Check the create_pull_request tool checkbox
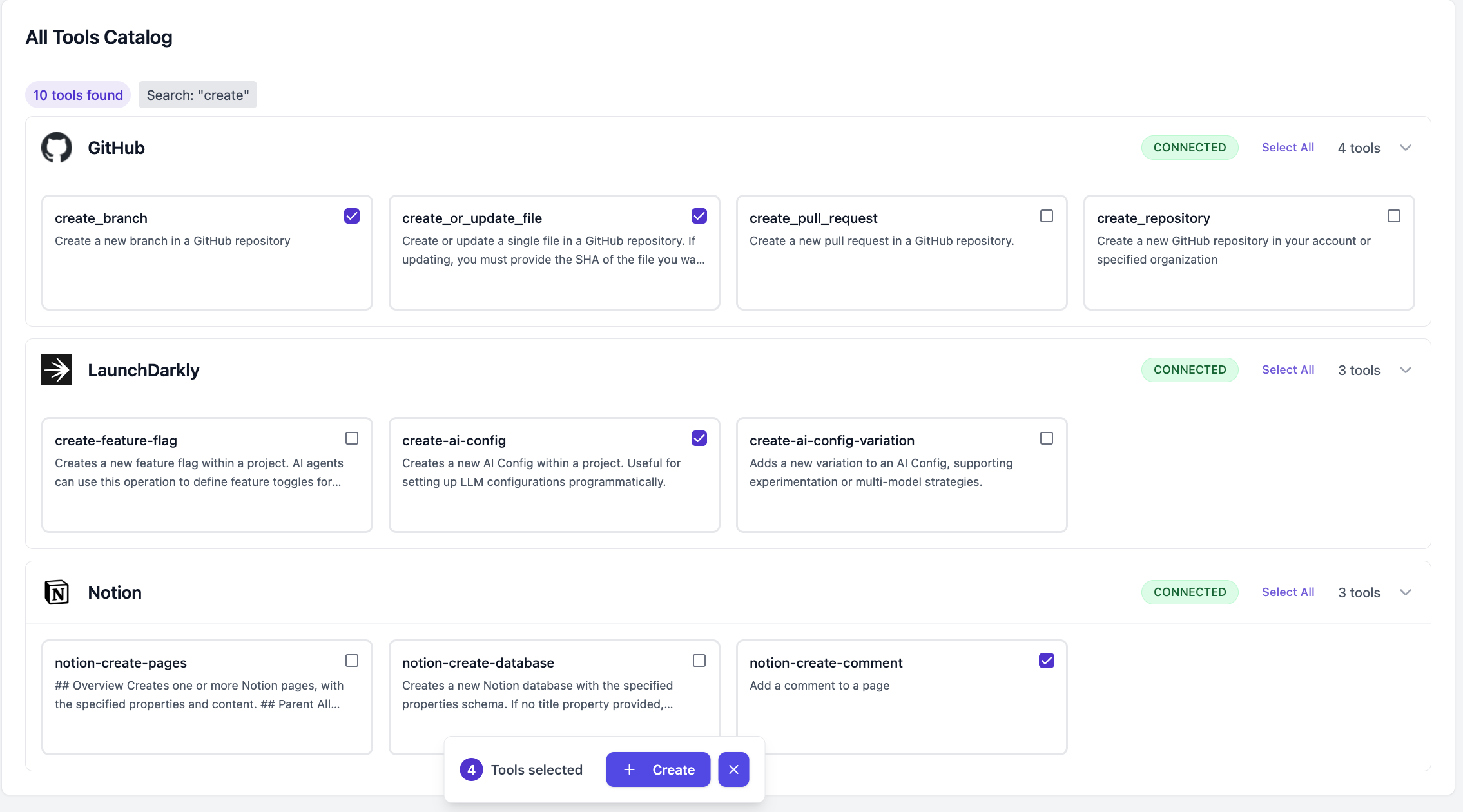The height and width of the screenshot is (812, 1463). click(1047, 216)
